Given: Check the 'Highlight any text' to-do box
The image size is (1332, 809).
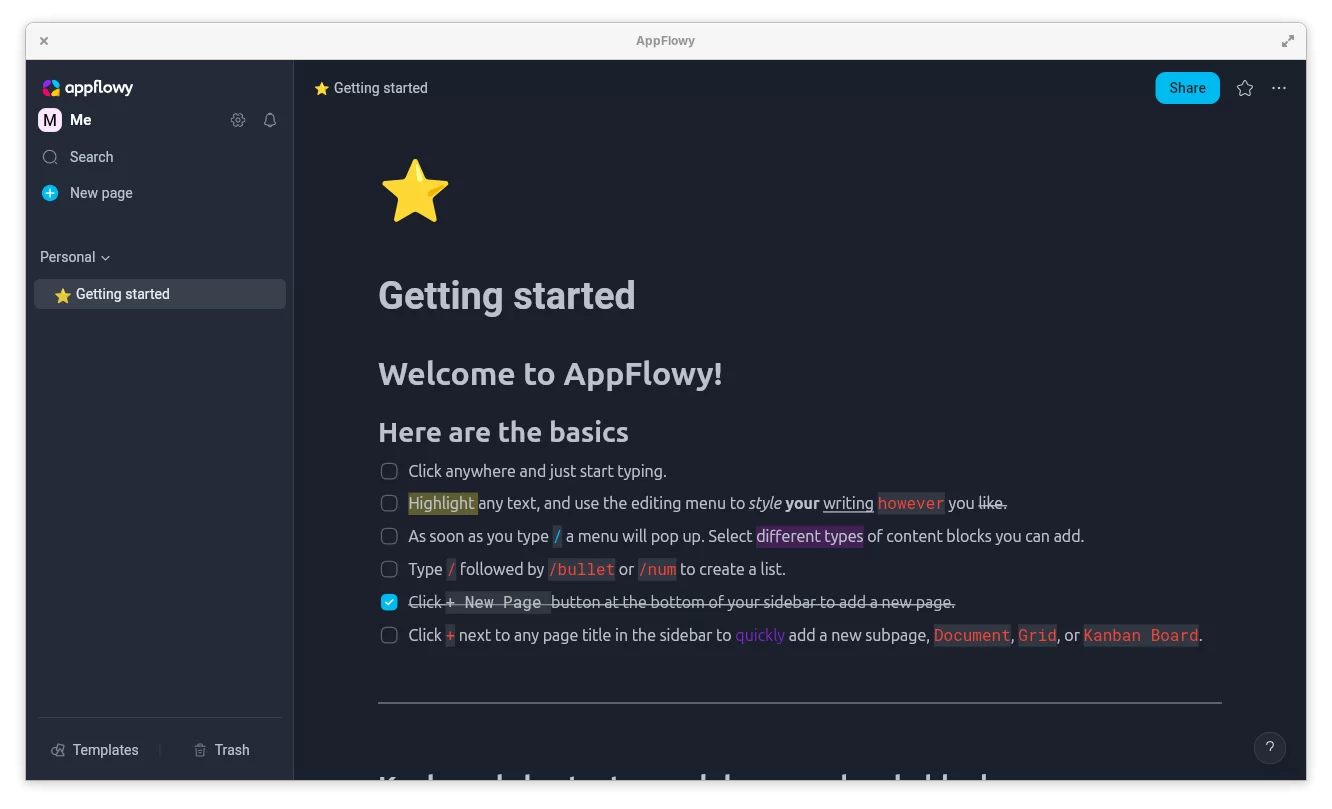Looking at the screenshot, I should click(389, 503).
